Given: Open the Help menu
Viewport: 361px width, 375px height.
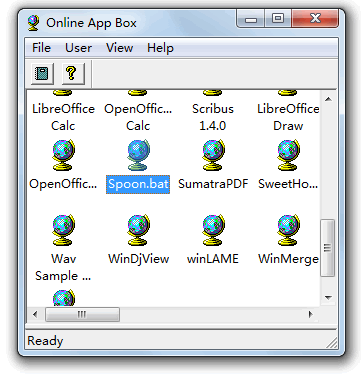Looking at the screenshot, I should tap(160, 48).
